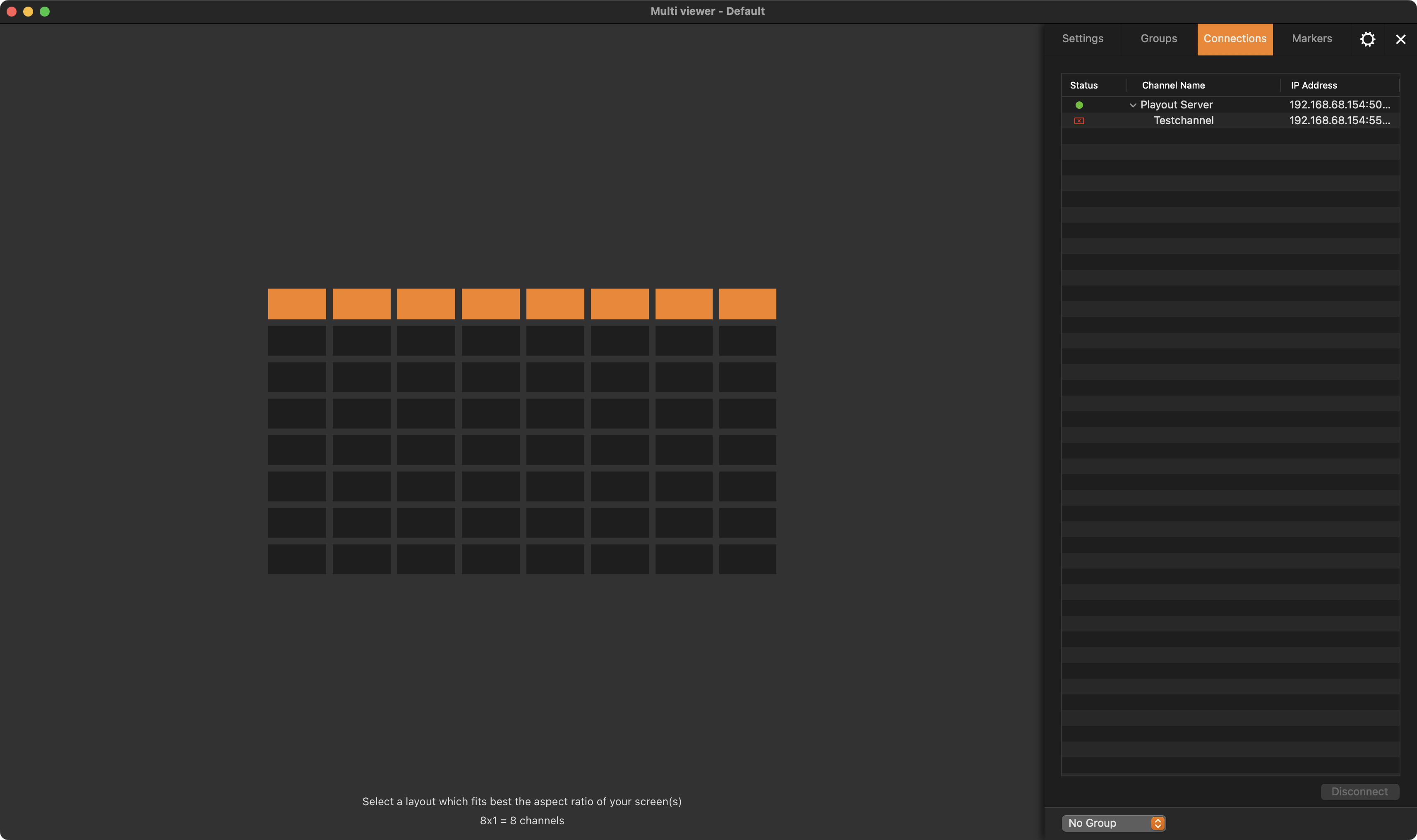Choose the 2x2 layout grid cell

(x=361, y=341)
